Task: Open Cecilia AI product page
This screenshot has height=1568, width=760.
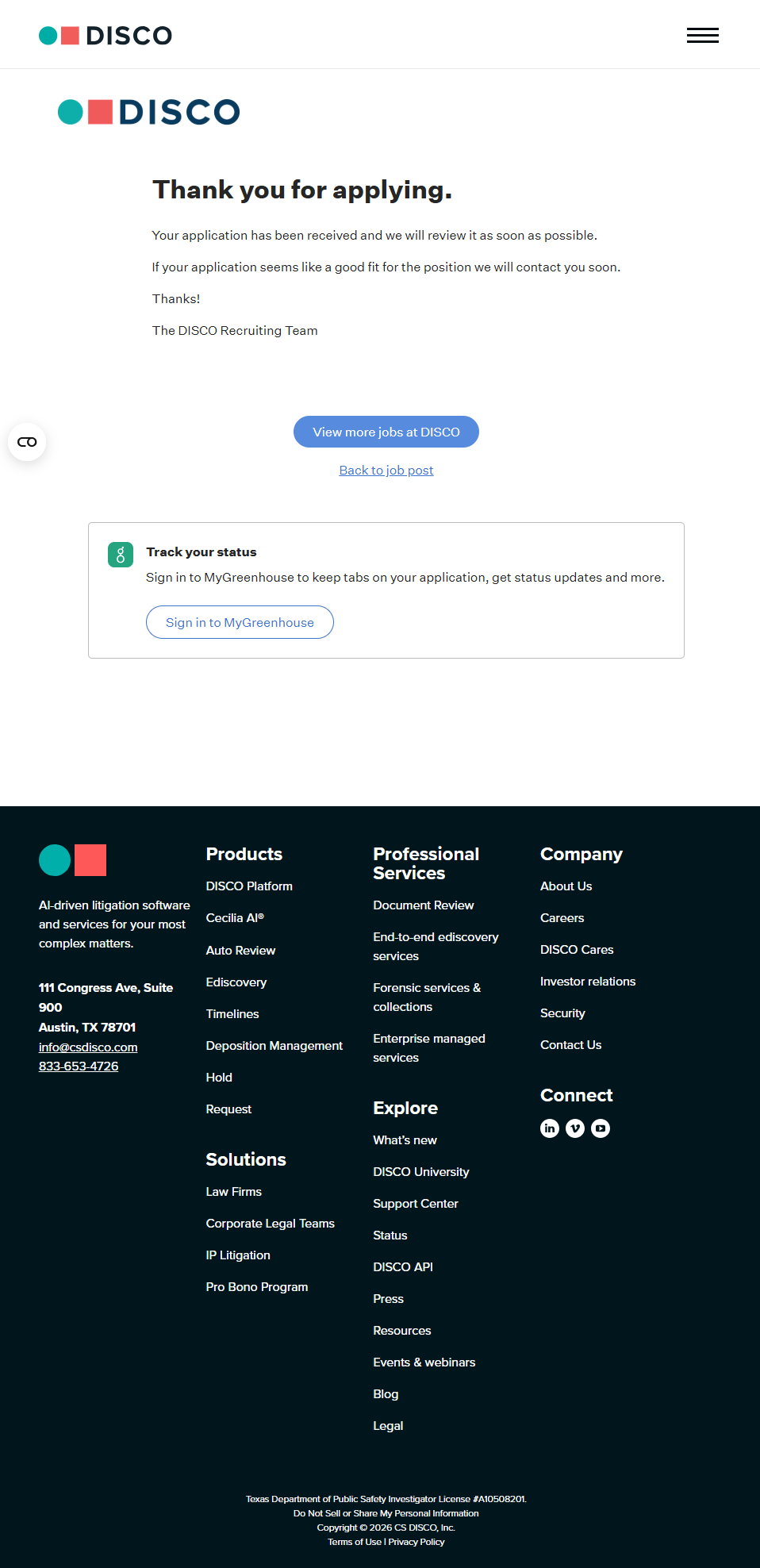Action: (x=235, y=918)
